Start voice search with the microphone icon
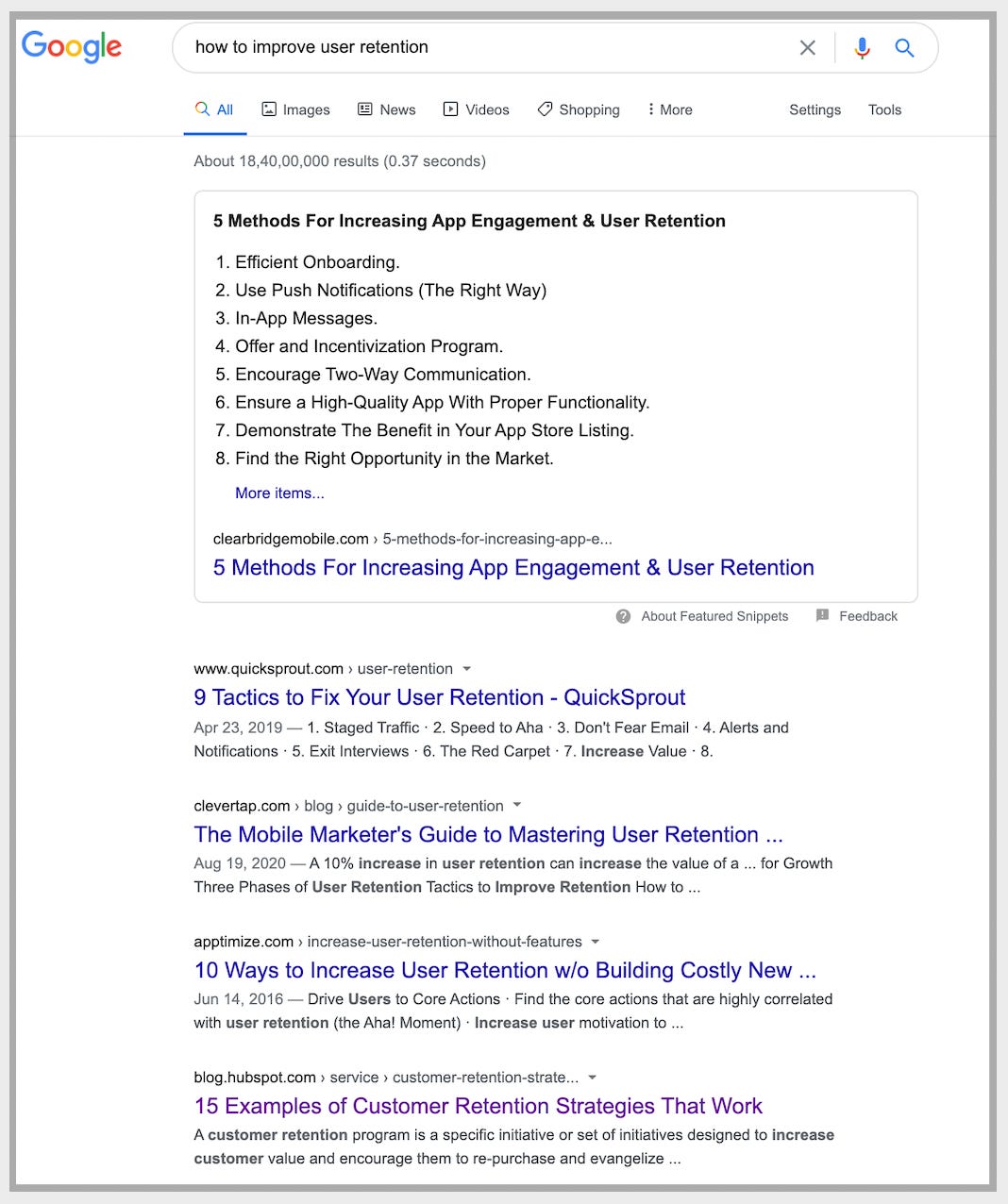1008x1204 pixels. [862, 47]
